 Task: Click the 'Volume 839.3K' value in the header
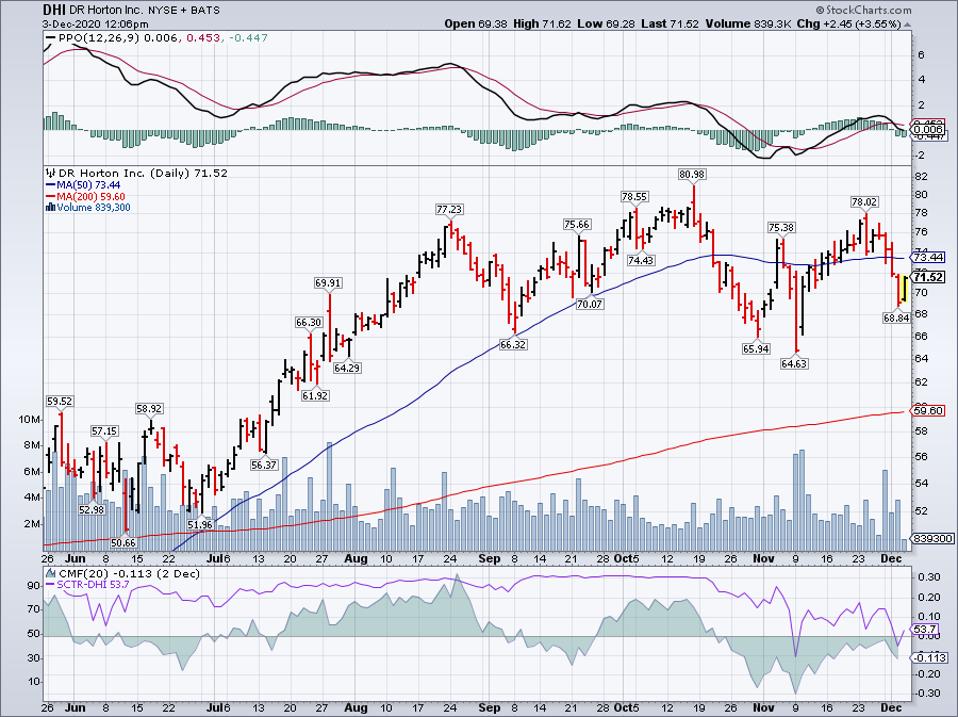pyautogui.click(x=748, y=24)
